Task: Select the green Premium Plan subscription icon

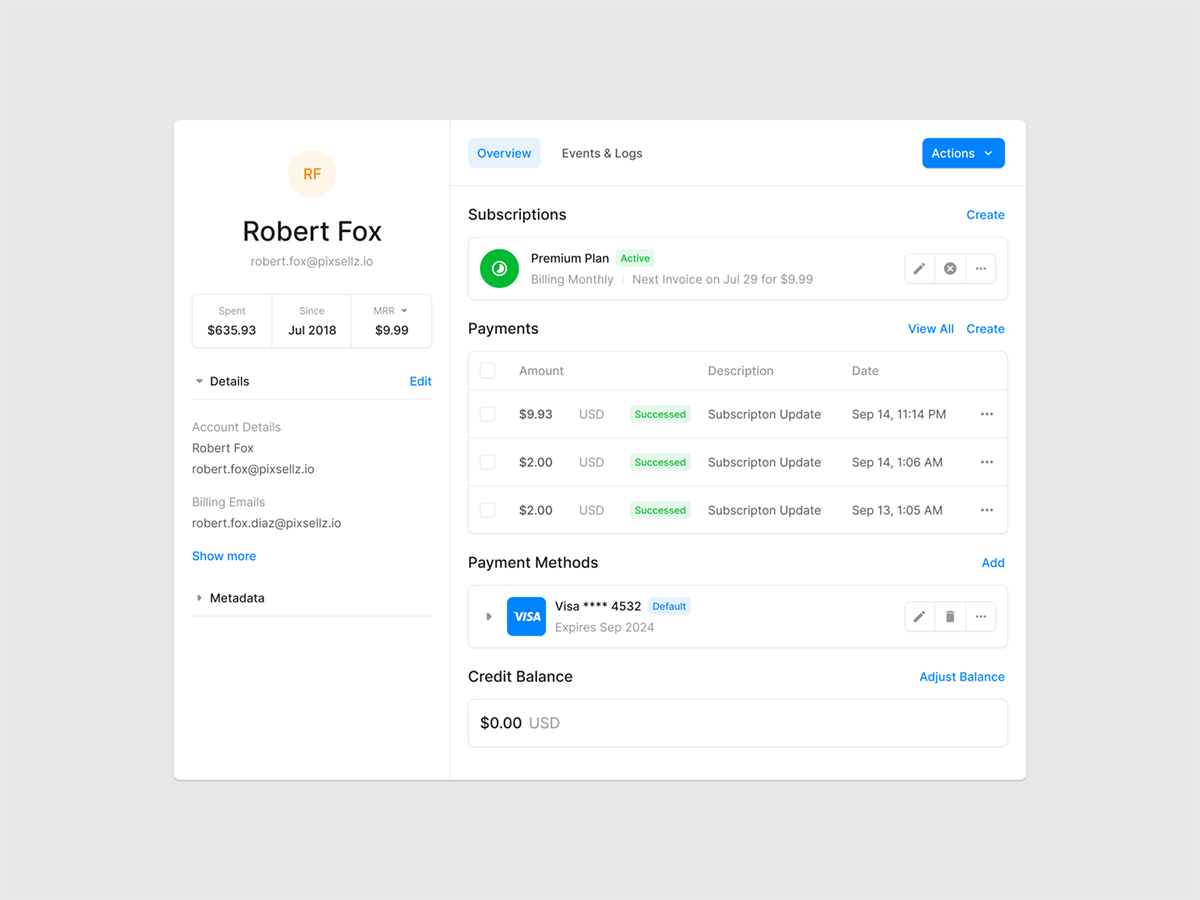Action: (x=499, y=268)
